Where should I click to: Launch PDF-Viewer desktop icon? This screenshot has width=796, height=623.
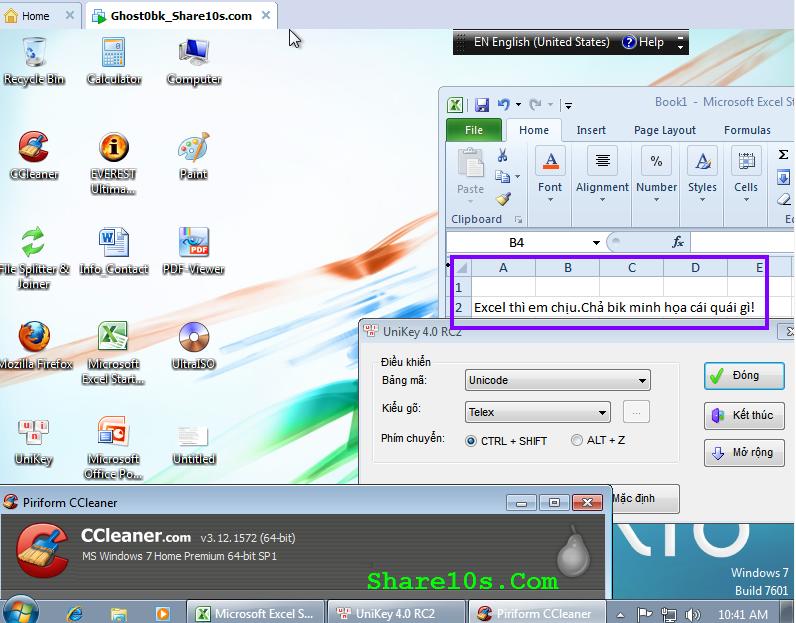(194, 250)
